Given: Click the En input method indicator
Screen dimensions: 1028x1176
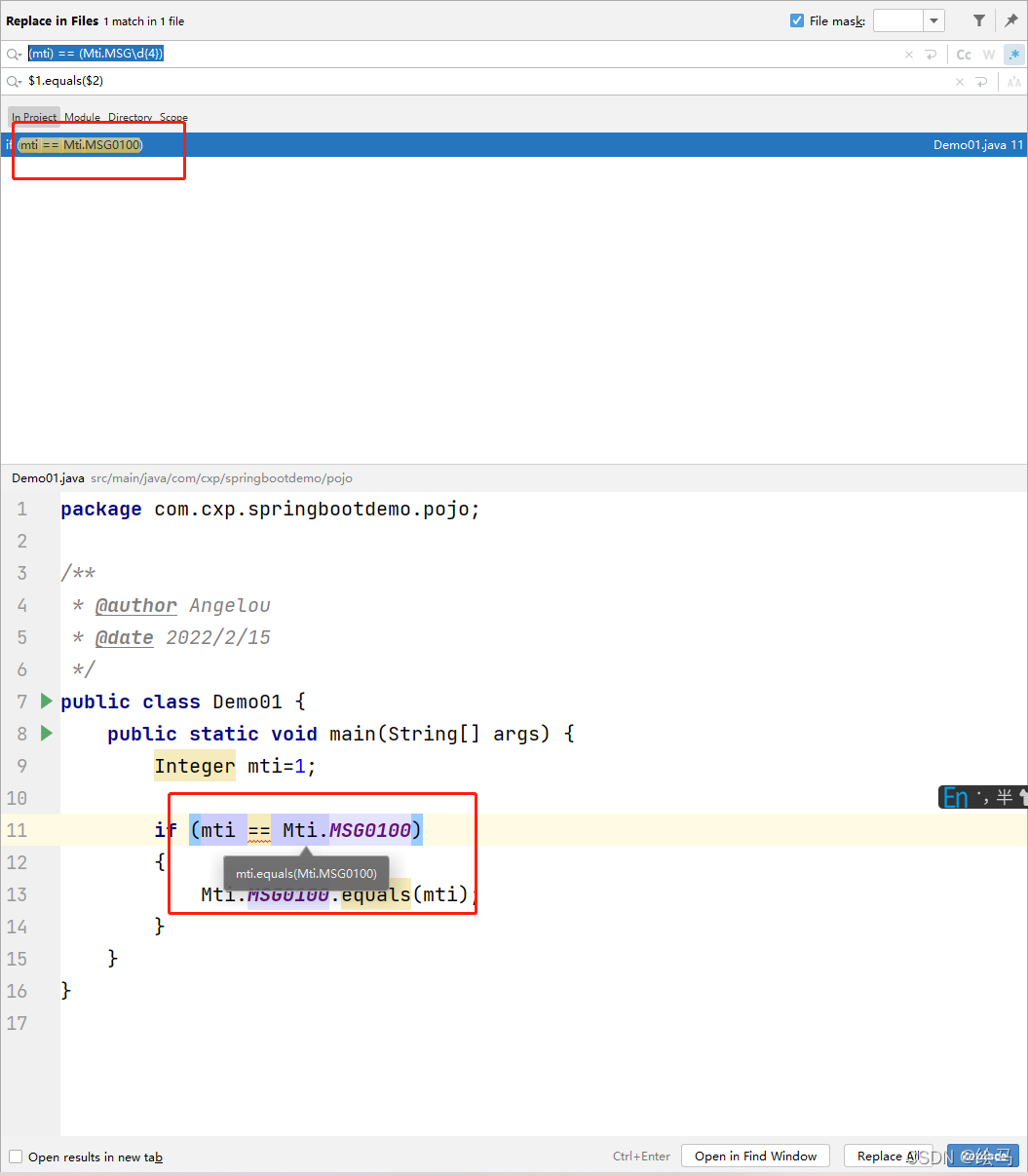Looking at the screenshot, I should pos(955,798).
